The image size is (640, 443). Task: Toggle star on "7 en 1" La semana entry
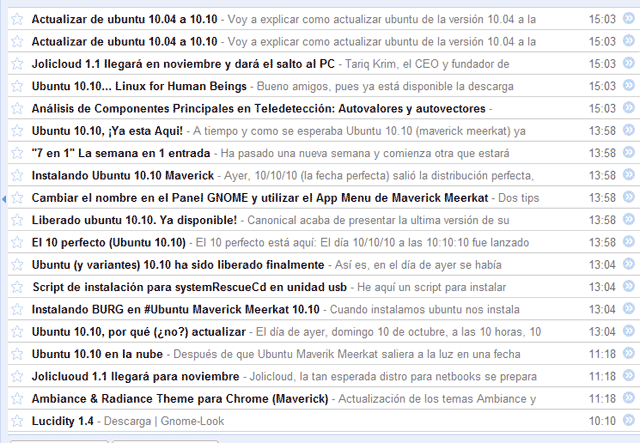tap(17, 153)
